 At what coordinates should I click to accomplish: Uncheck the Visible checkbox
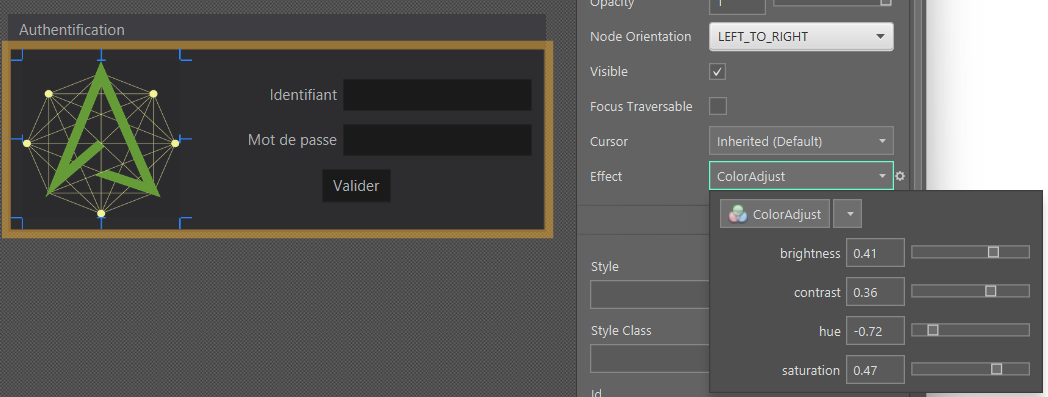click(x=717, y=72)
